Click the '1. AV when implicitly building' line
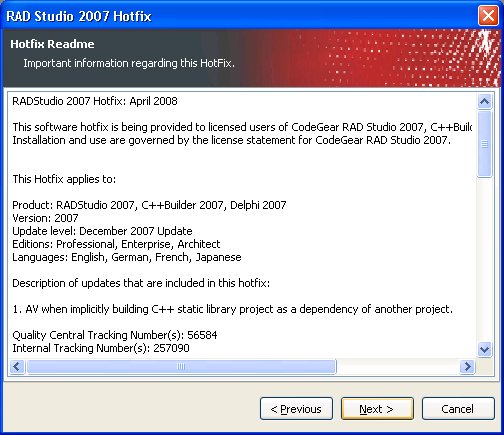The image size is (504, 435). pos(232,309)
